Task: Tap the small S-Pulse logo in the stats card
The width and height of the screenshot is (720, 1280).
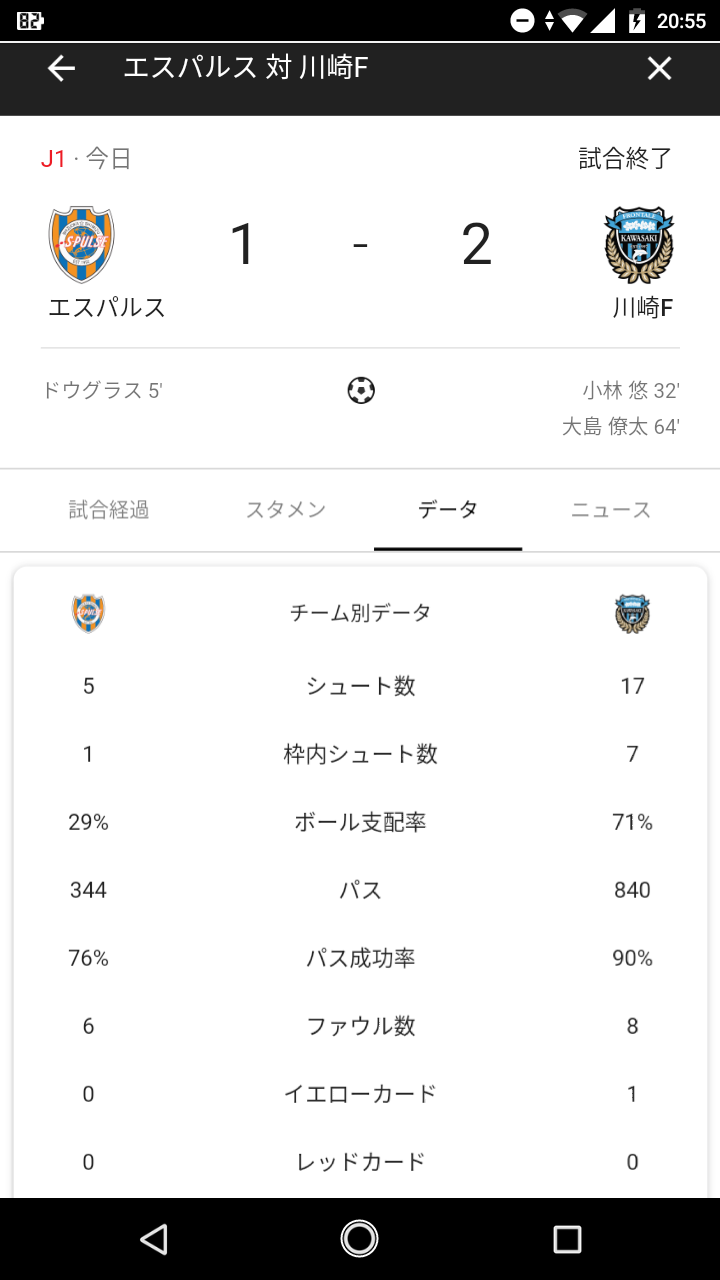Action: pyautogui.click(x=88, y=613)
